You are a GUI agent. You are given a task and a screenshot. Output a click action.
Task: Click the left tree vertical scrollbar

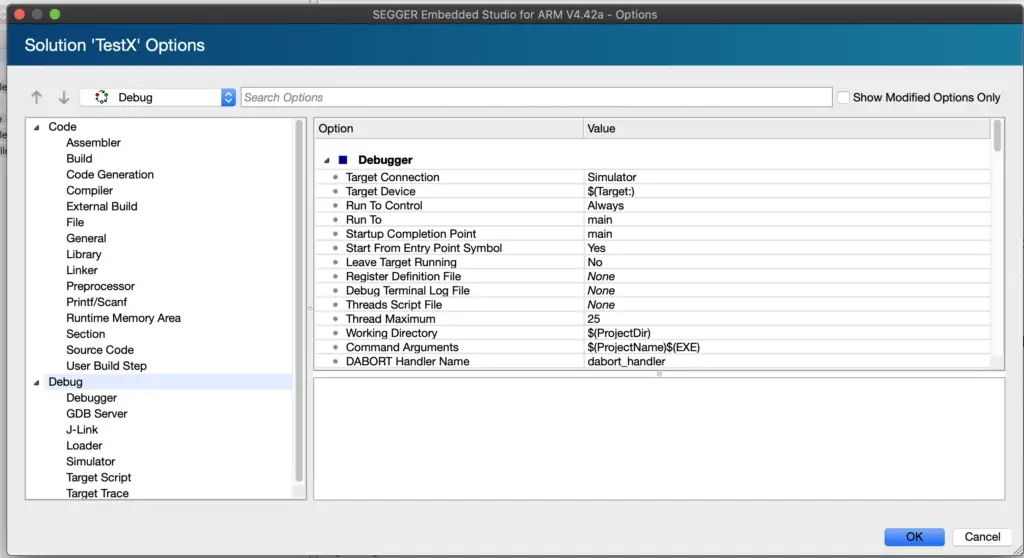pyautogui.click(x=300, y=301)
